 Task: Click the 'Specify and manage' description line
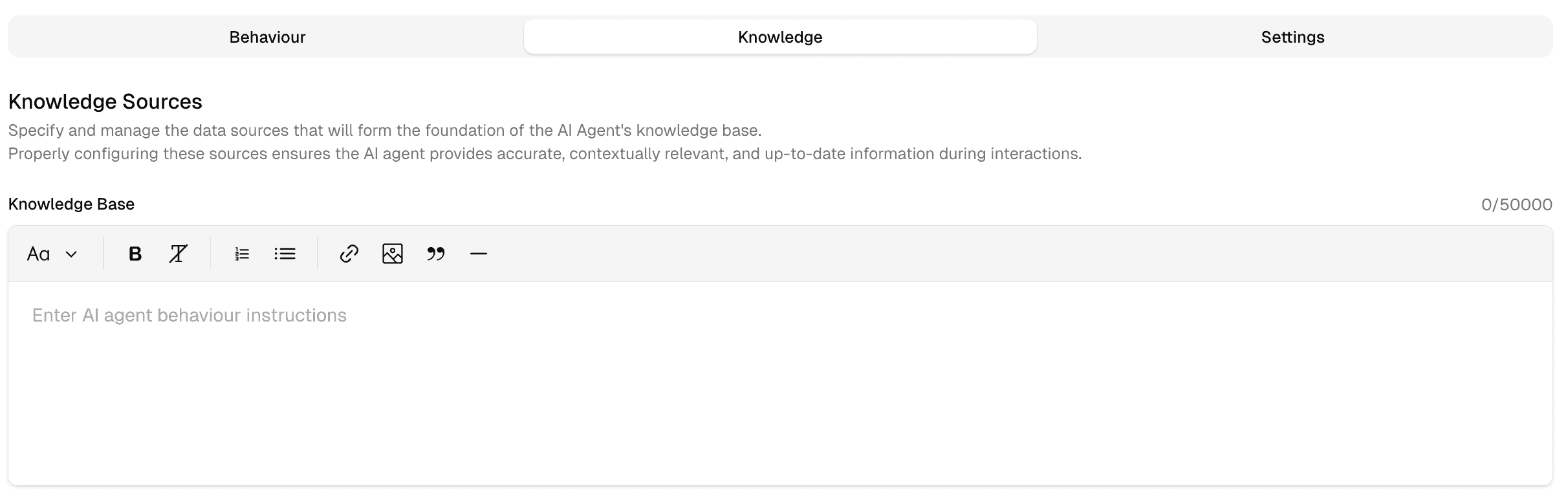click(x=384, y=131)
